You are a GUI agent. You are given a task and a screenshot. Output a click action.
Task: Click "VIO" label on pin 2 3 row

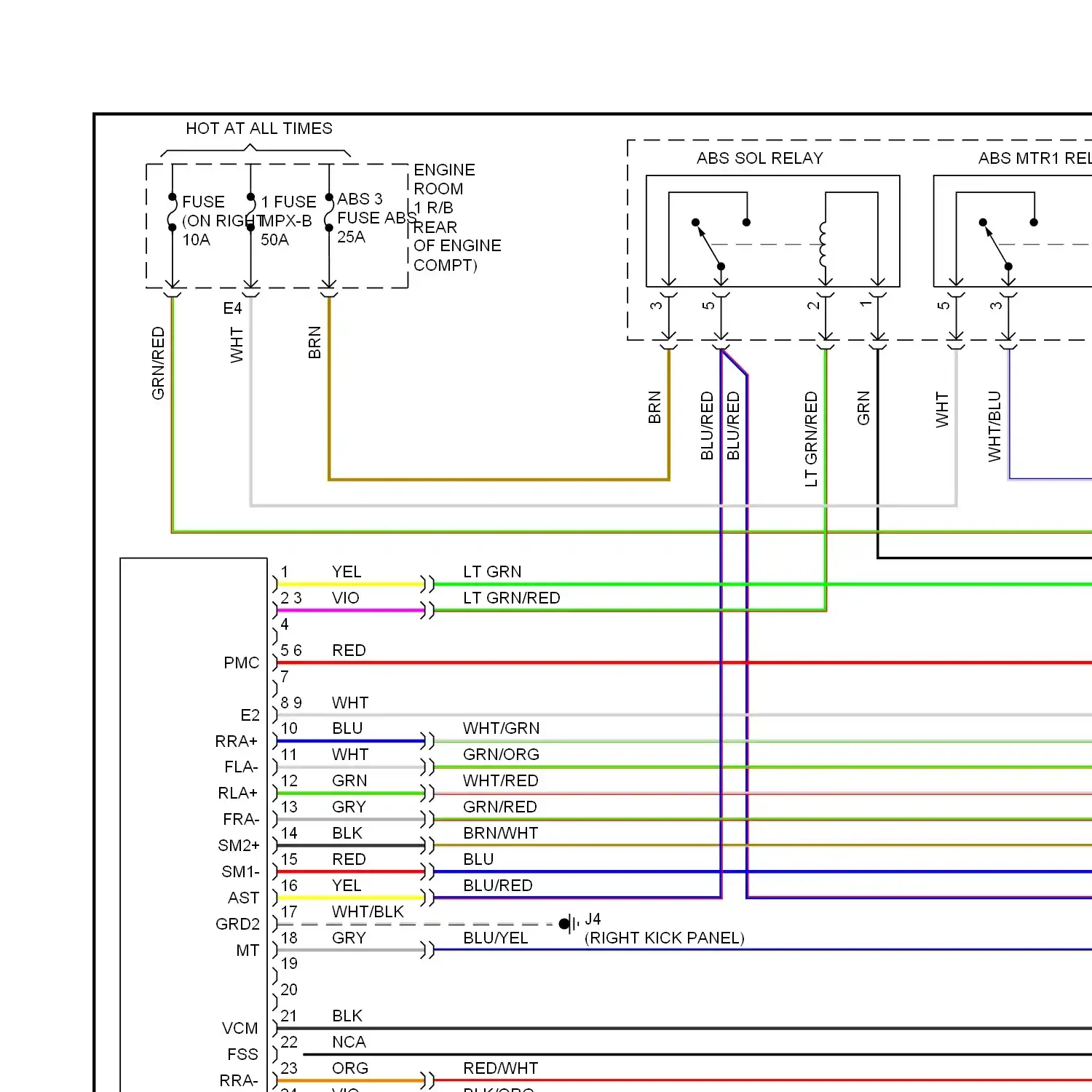click(346, 598)
